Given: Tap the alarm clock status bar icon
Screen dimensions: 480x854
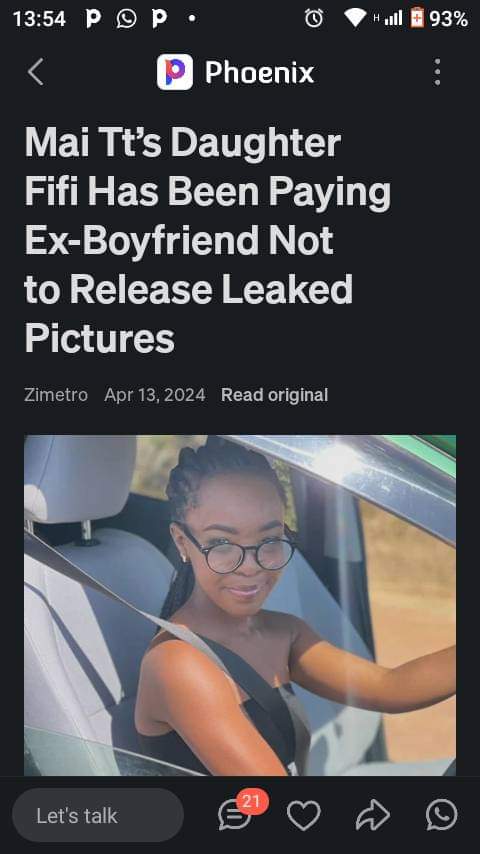Looking at the screenshot, I should point(314,19).
